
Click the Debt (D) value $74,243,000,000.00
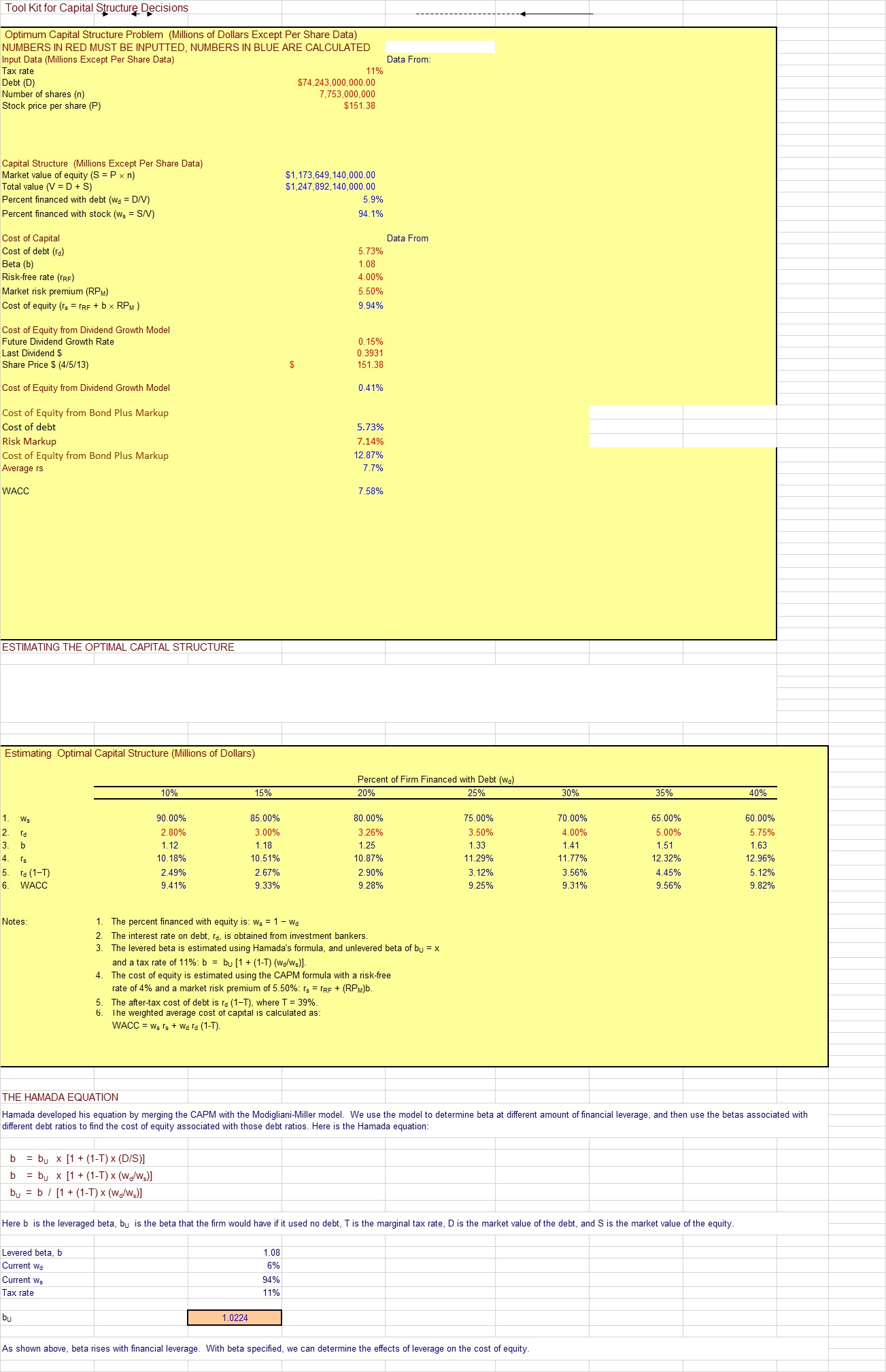click(x=337, y=82)
